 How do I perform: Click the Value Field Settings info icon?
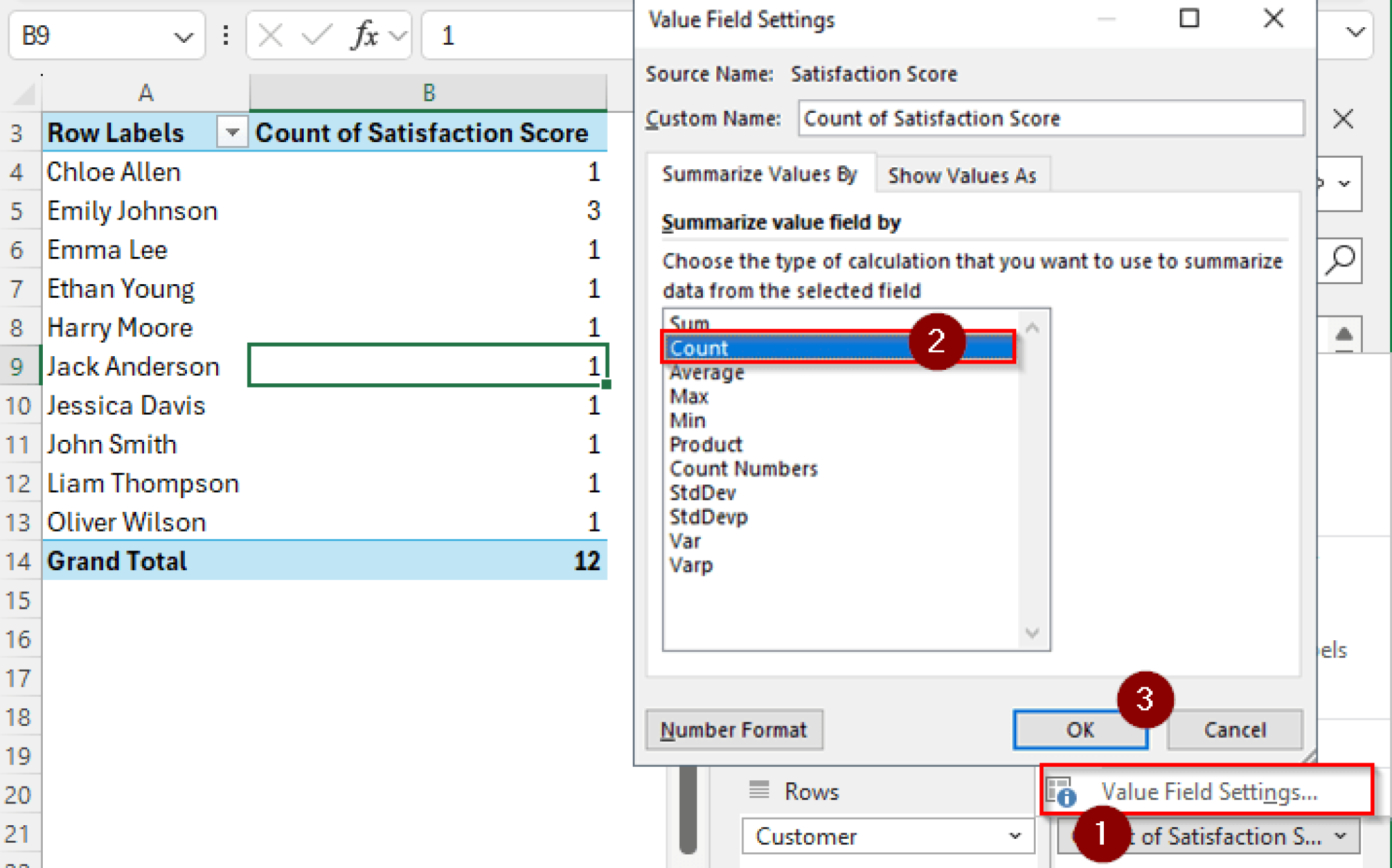pyautogui.click(x=1060, y=791)
